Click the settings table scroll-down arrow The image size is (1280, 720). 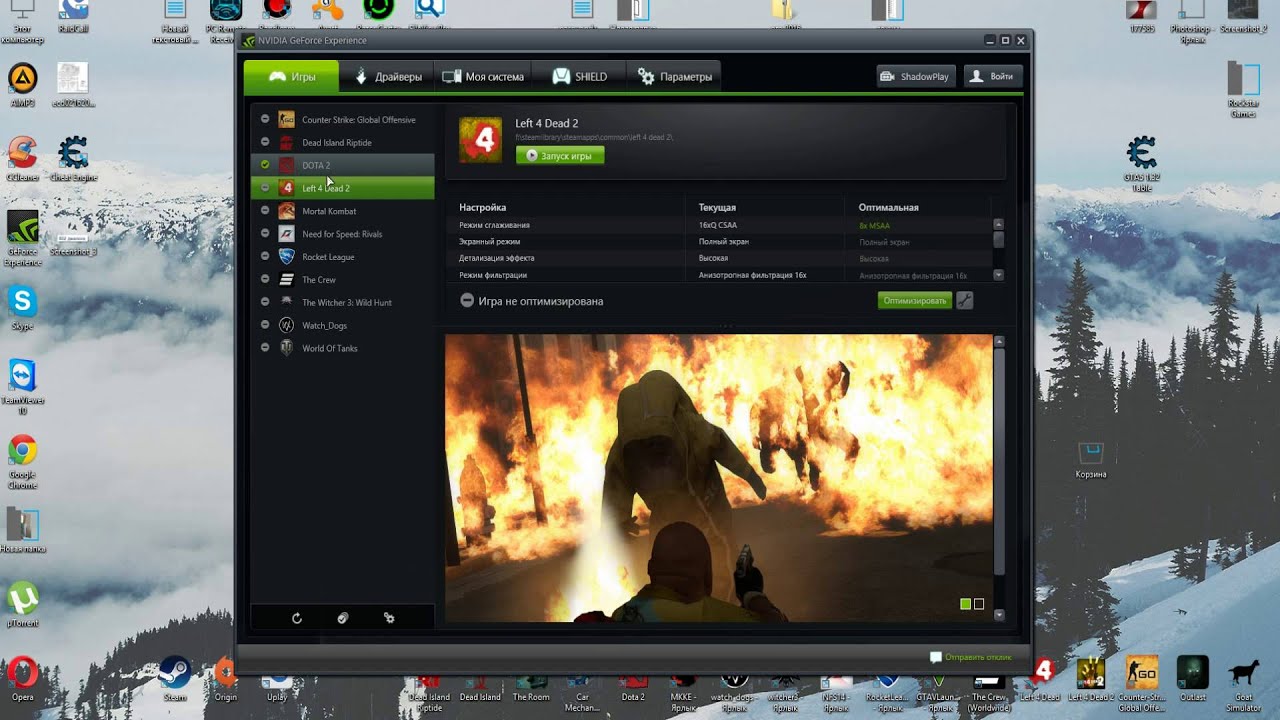(x=998, y=275)
